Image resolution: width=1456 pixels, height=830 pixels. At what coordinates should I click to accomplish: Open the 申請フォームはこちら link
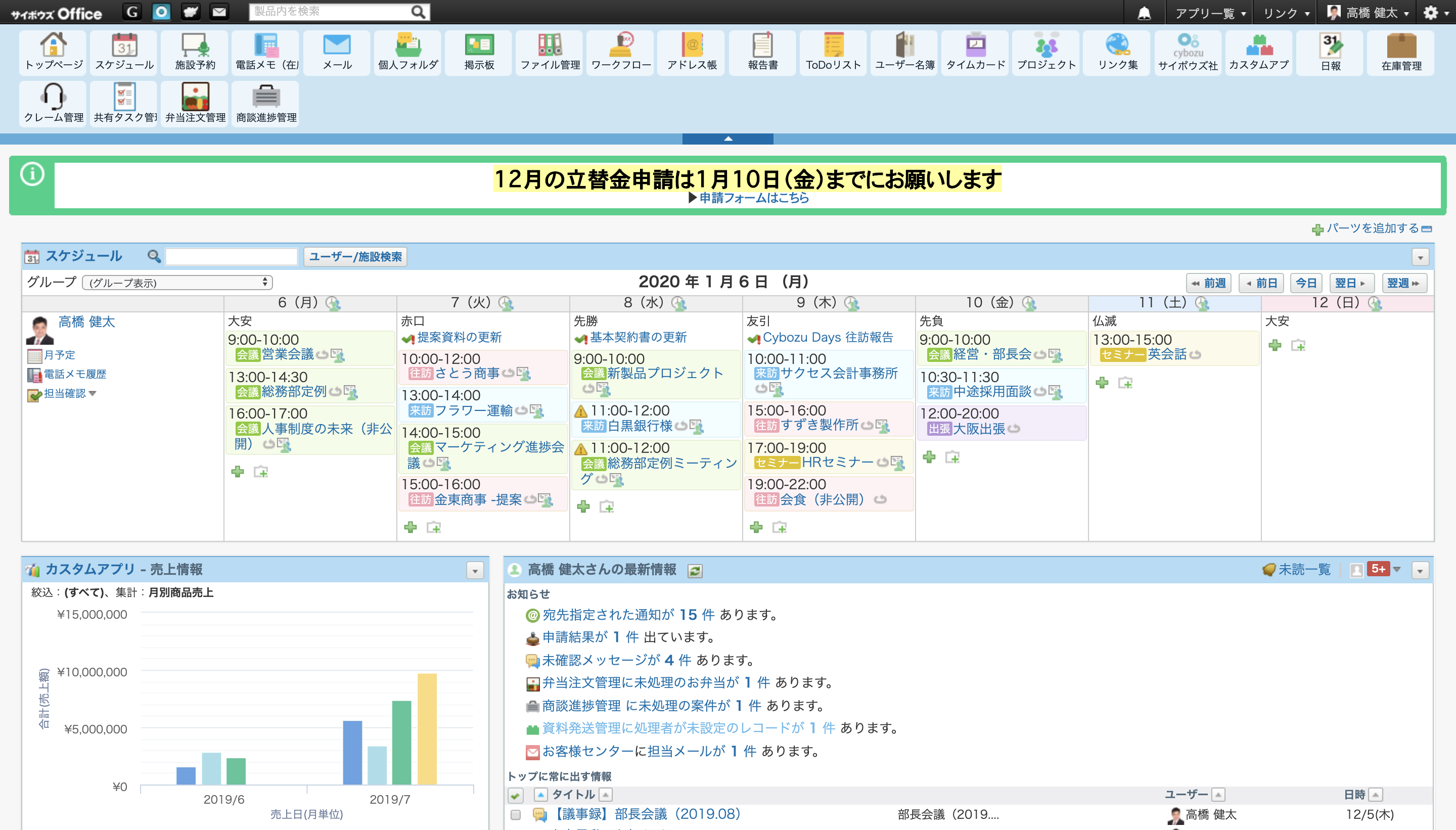pos(753,198)
